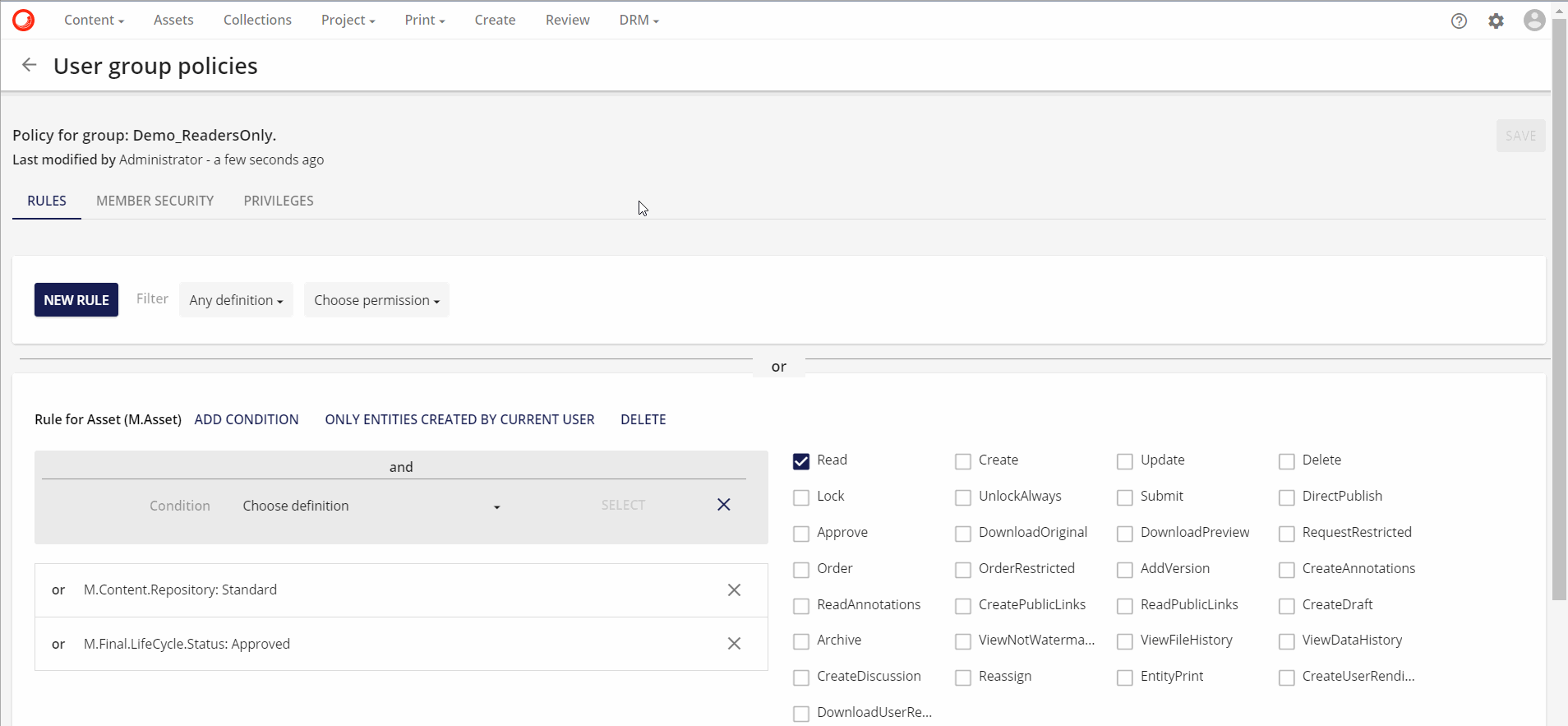Click the red application logo icon
Viewport: 1568px width, 726px height.
[24, 20]
